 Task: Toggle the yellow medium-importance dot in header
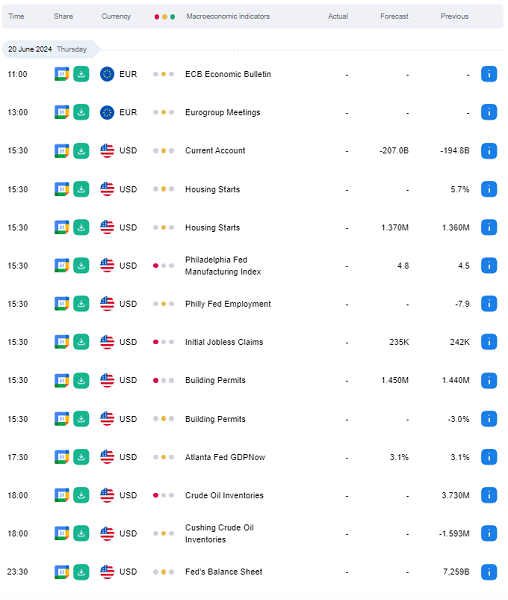pyautogui.click(x=164, y=17)
